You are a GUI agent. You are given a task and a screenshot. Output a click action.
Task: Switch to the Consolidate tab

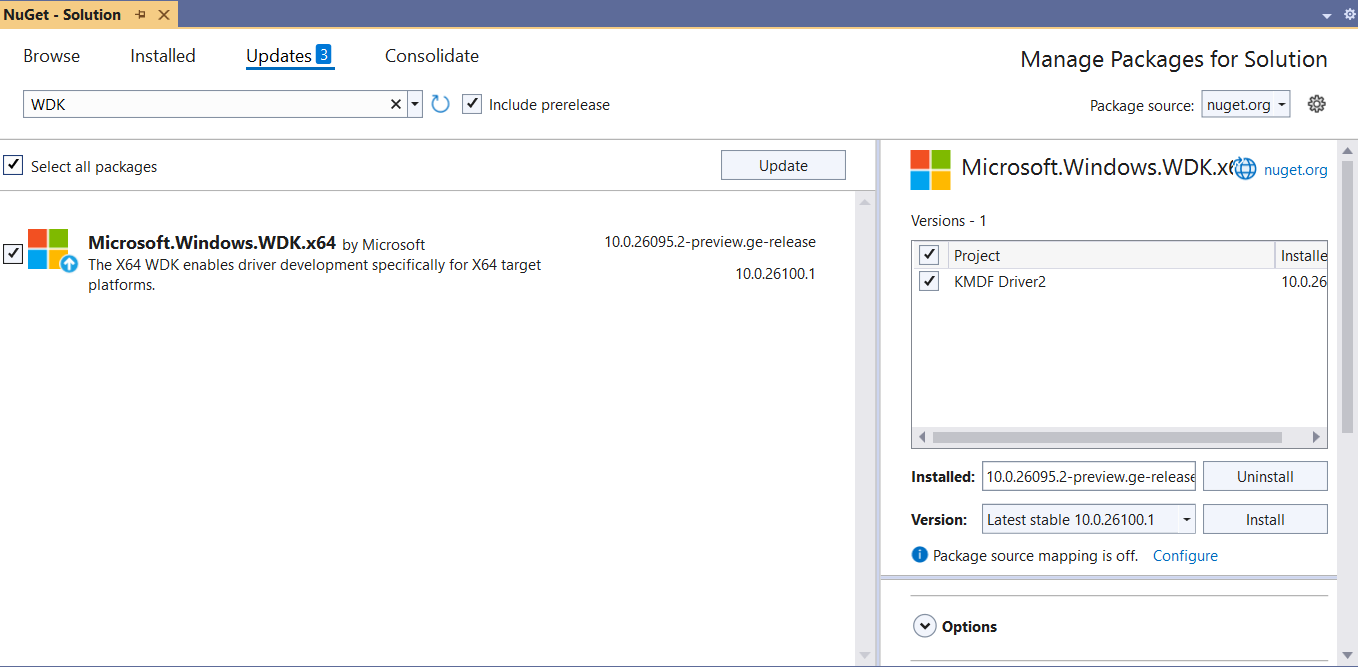(432, 56)
